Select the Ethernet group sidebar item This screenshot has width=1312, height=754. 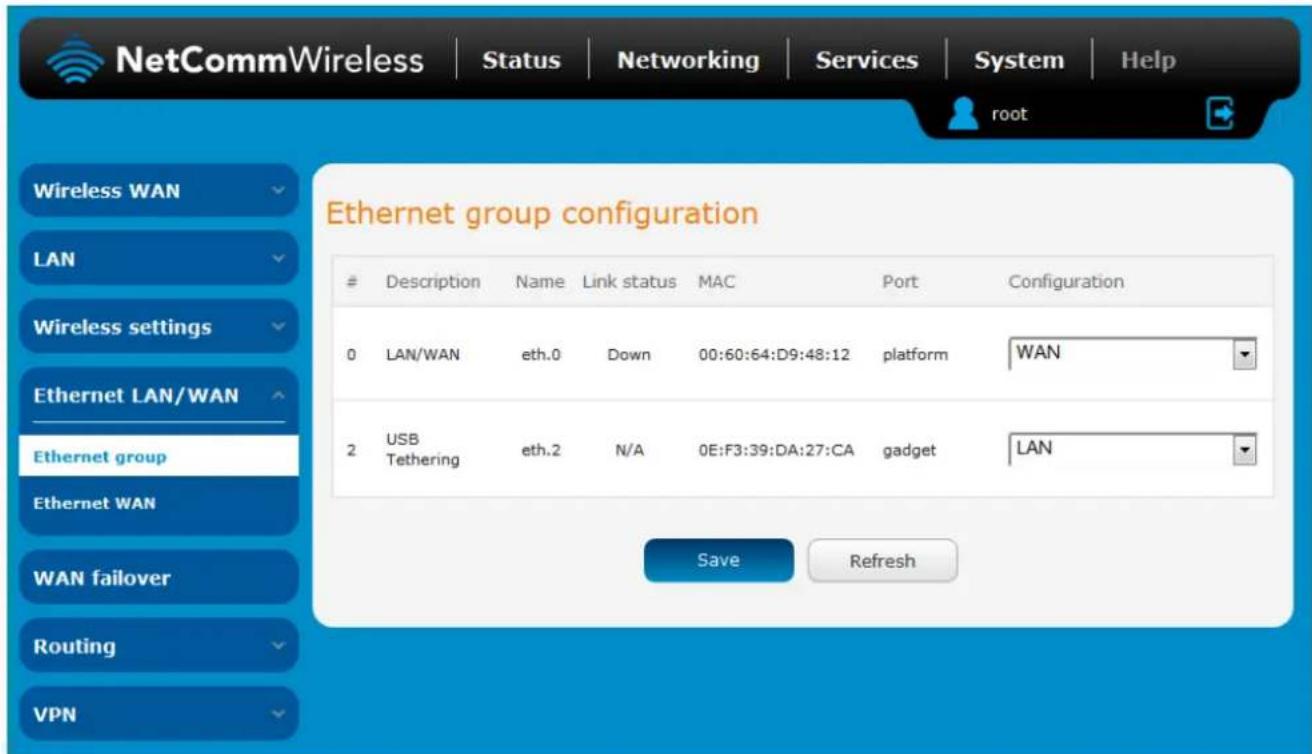(159, 457)
